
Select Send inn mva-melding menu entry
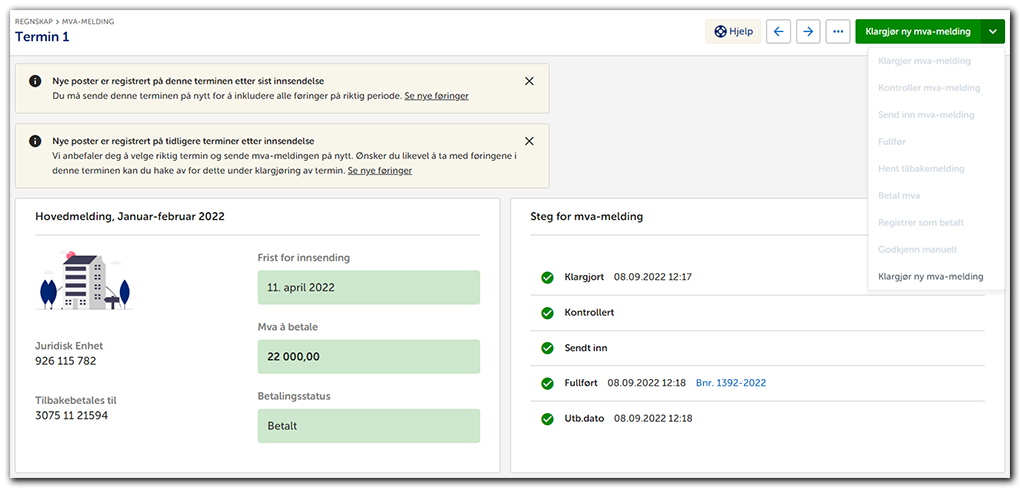click(926, 115)
